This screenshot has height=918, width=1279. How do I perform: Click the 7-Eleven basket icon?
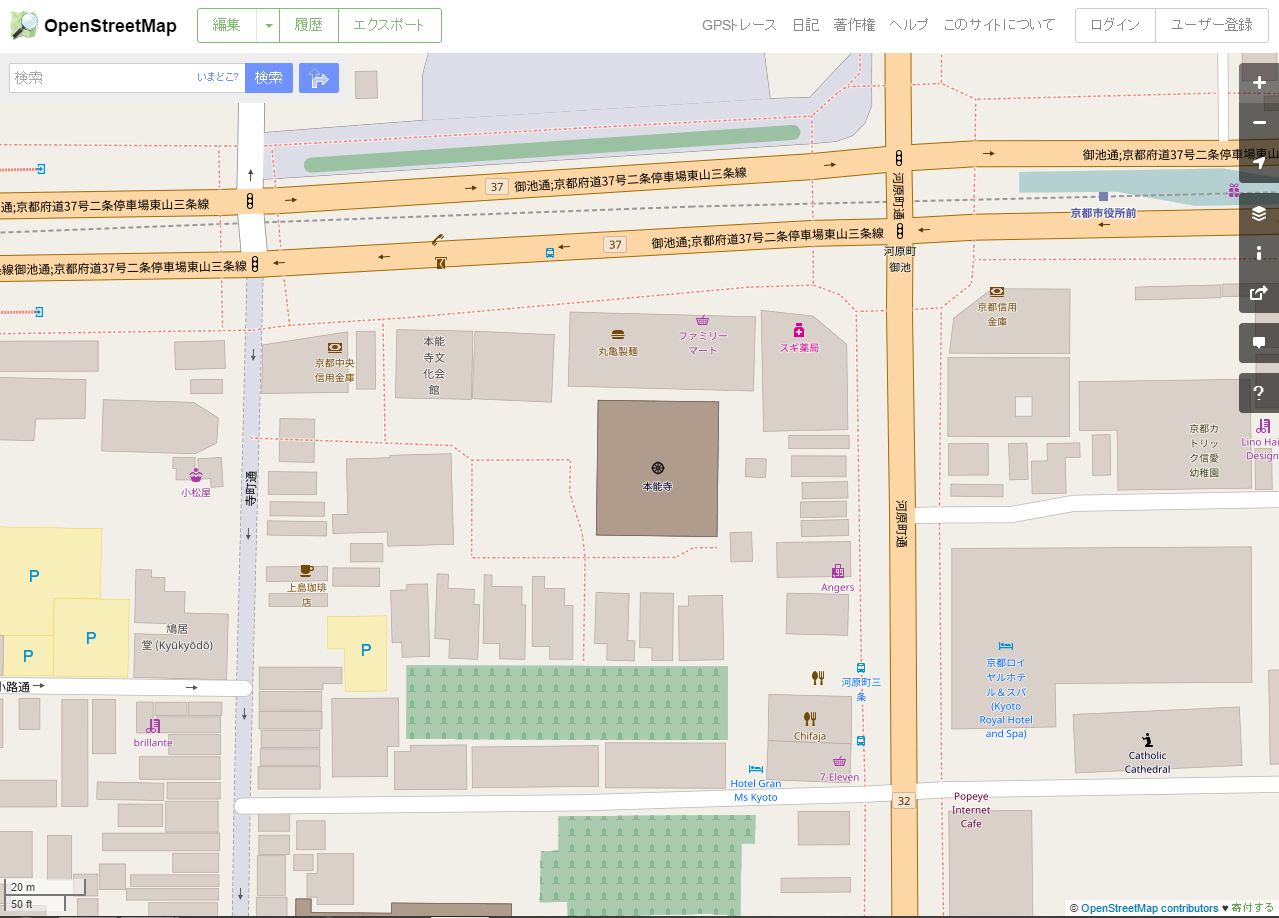point(839,761)
